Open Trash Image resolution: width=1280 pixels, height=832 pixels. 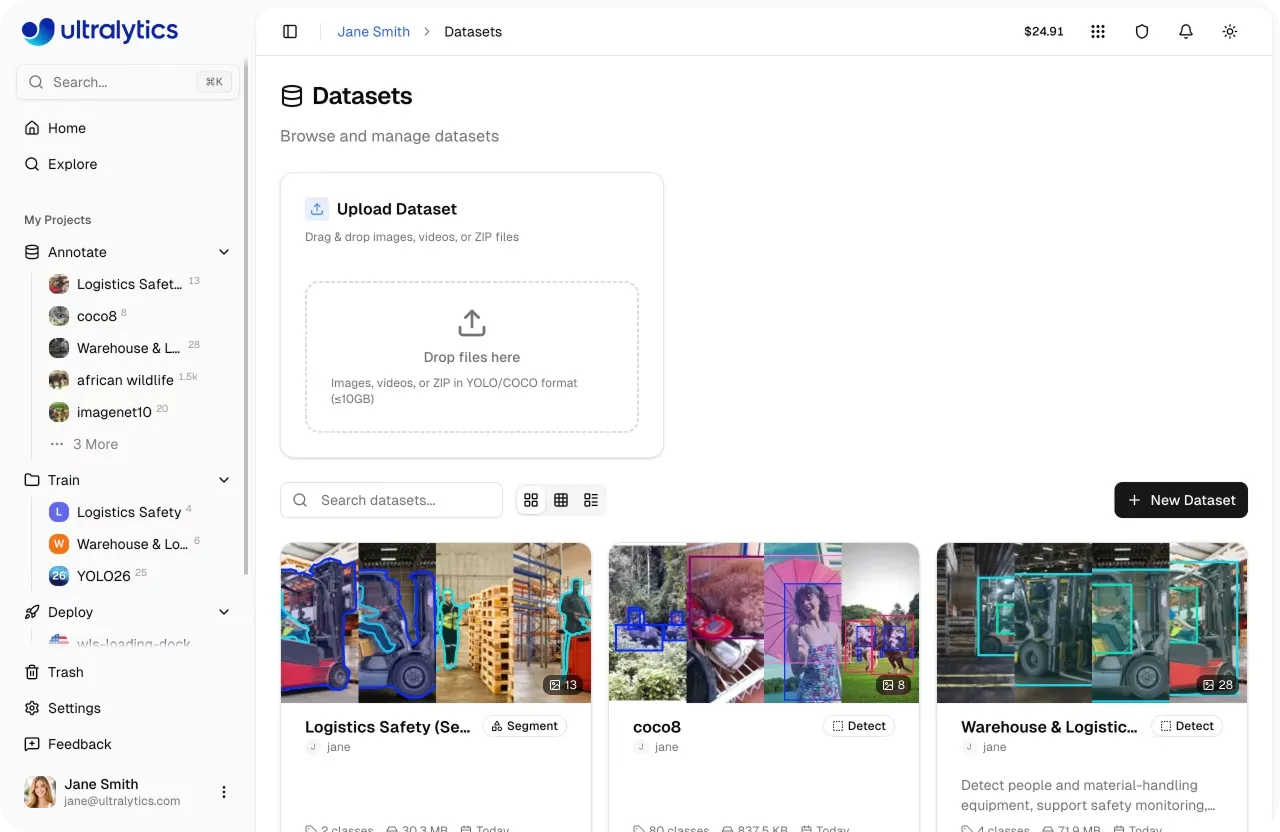point(128,672)
